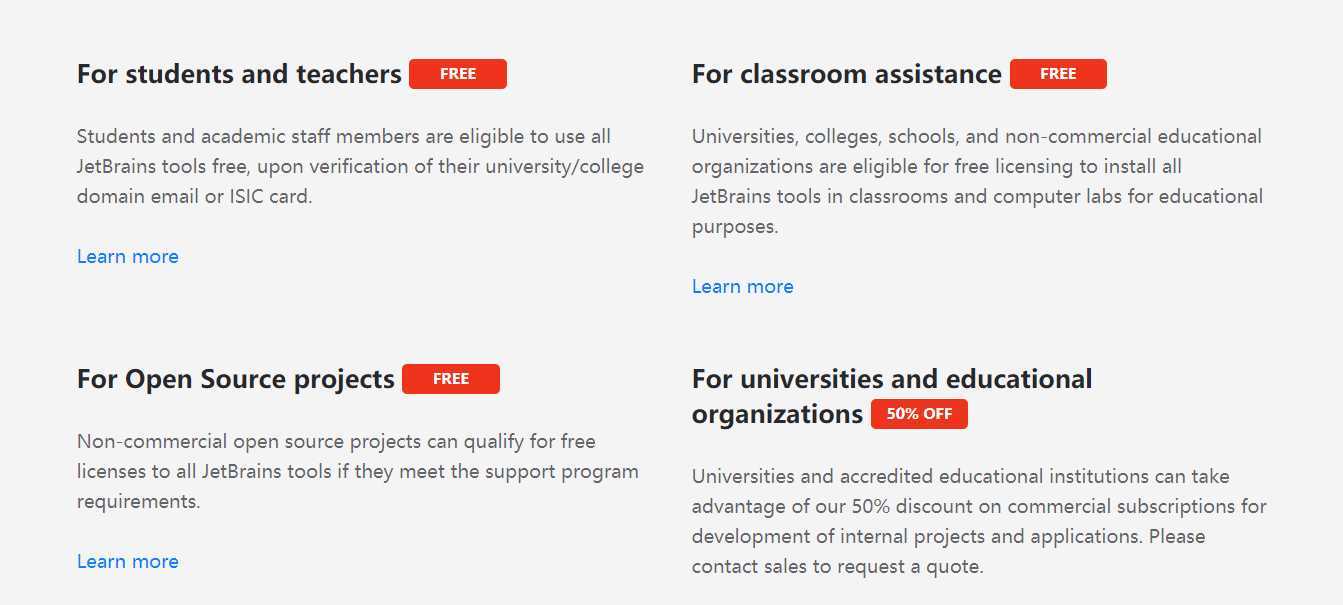Click the "For students and teachers" heading

[x=239, y=74]
